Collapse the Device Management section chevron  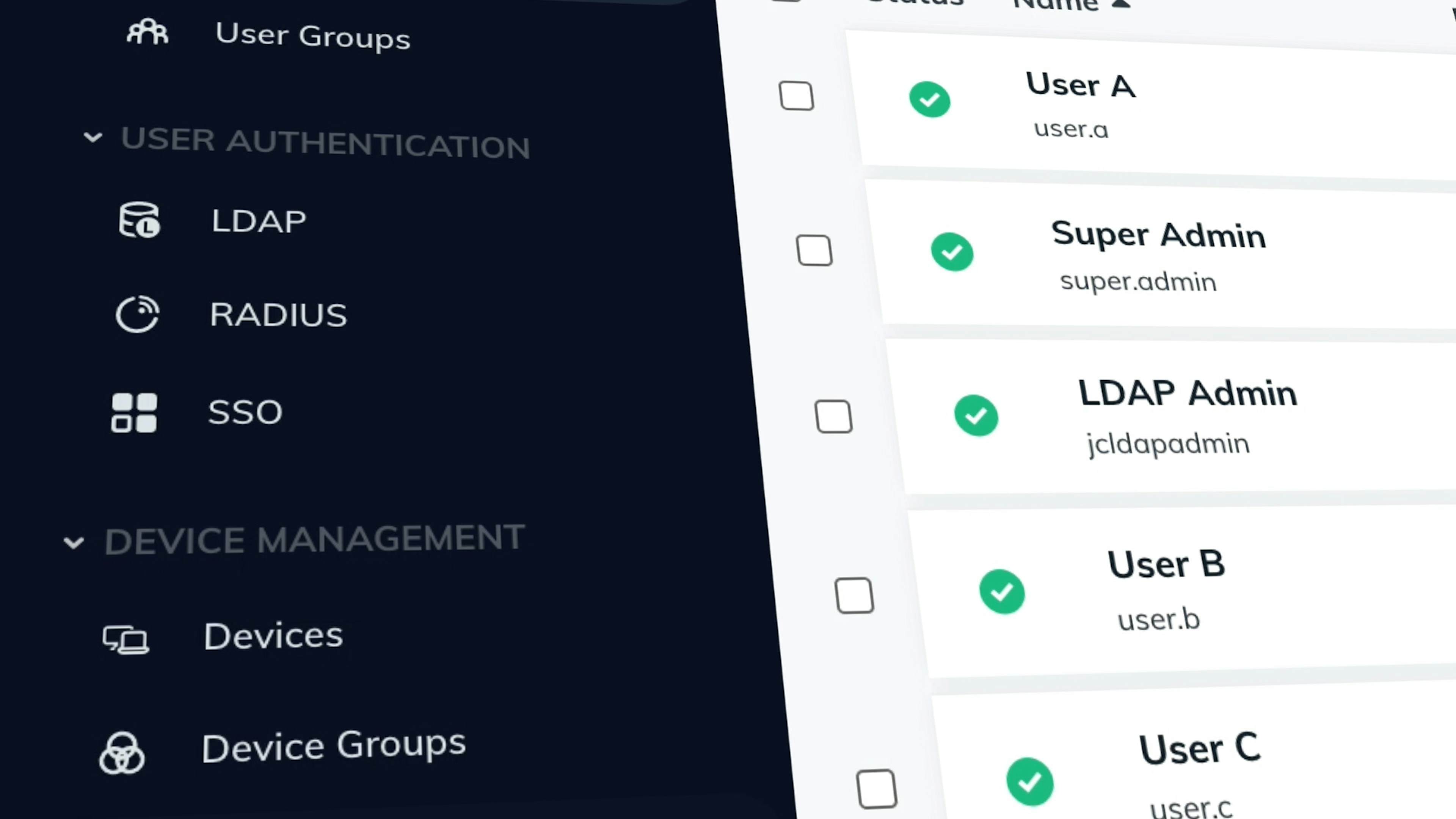(x=74, y=543)
